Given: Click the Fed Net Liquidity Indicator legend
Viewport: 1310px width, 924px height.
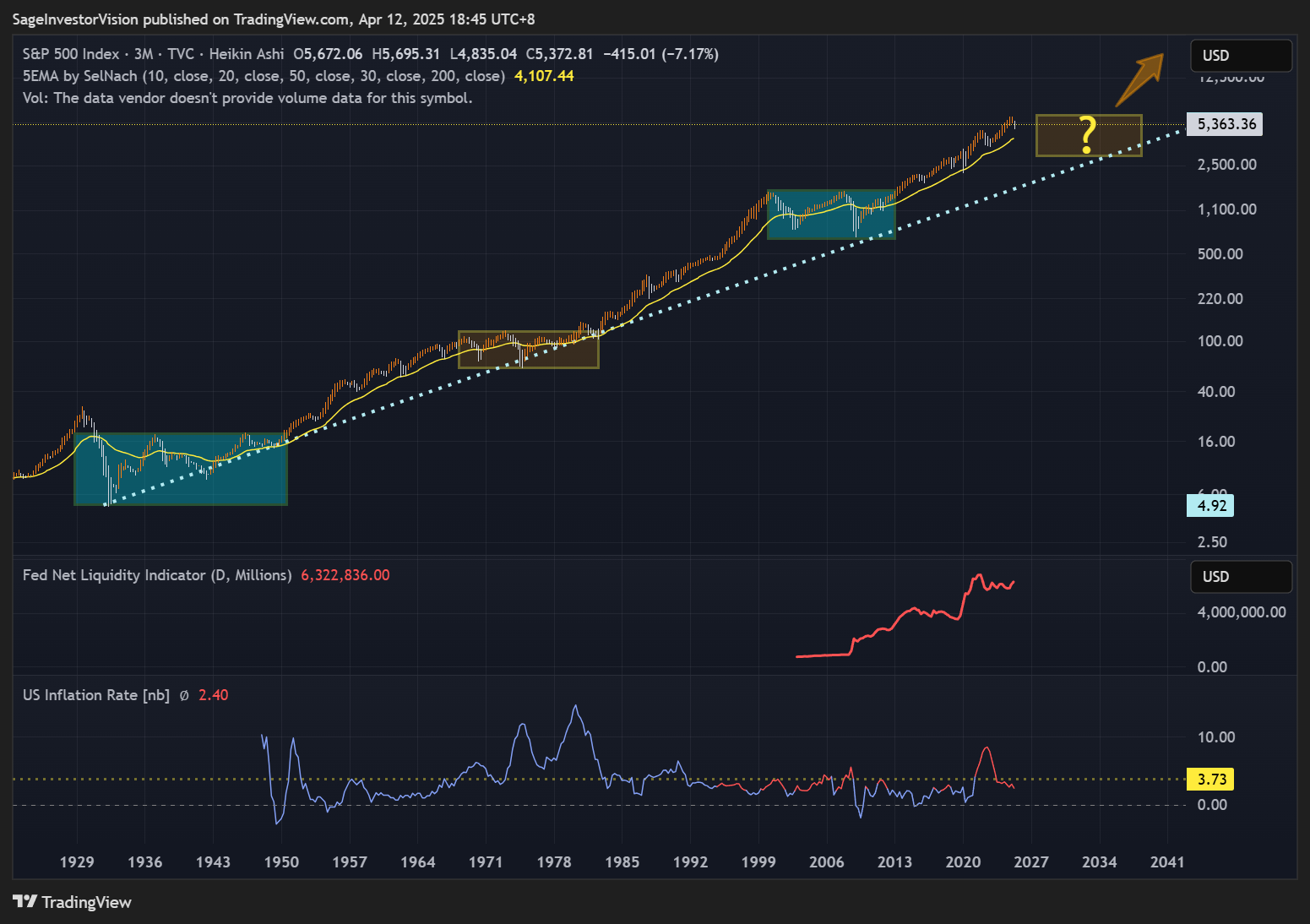Looking at the screenshot, I should pyautogui.click(x=157, y=575).
